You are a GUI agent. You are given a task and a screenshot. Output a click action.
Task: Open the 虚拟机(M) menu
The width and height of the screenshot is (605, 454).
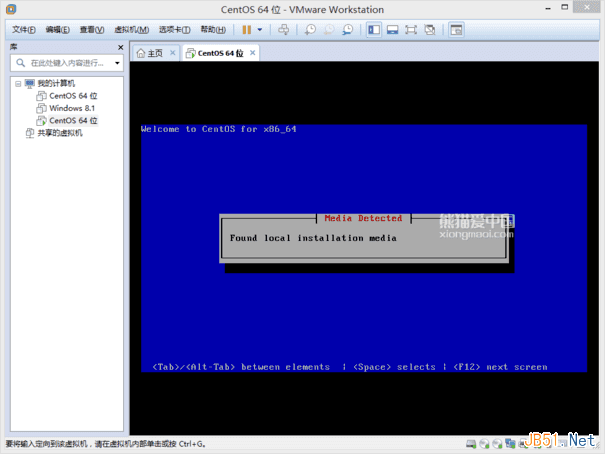pos(132,30)
